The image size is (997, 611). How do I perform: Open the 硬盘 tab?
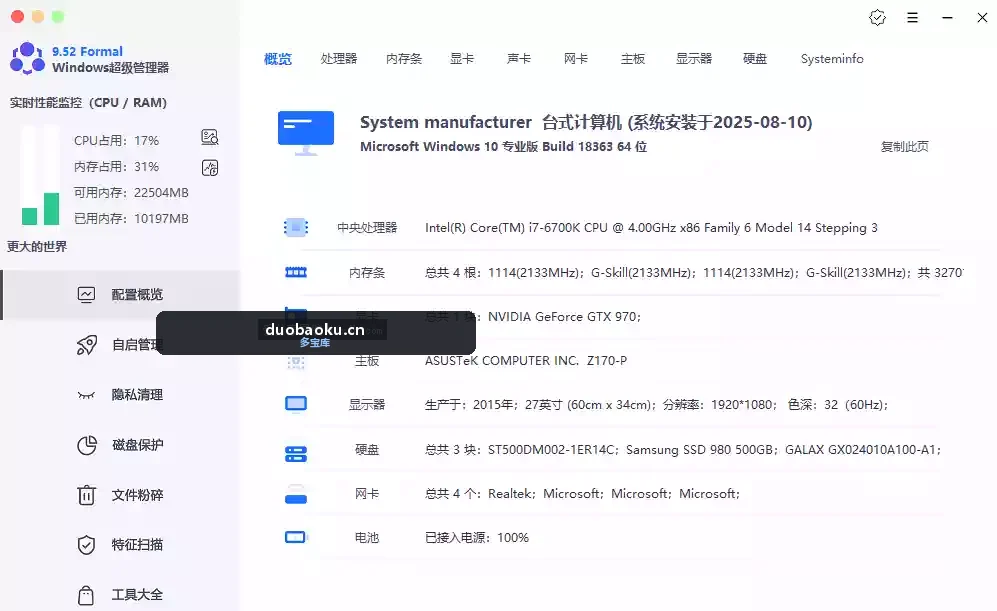(x=755, y=59)
